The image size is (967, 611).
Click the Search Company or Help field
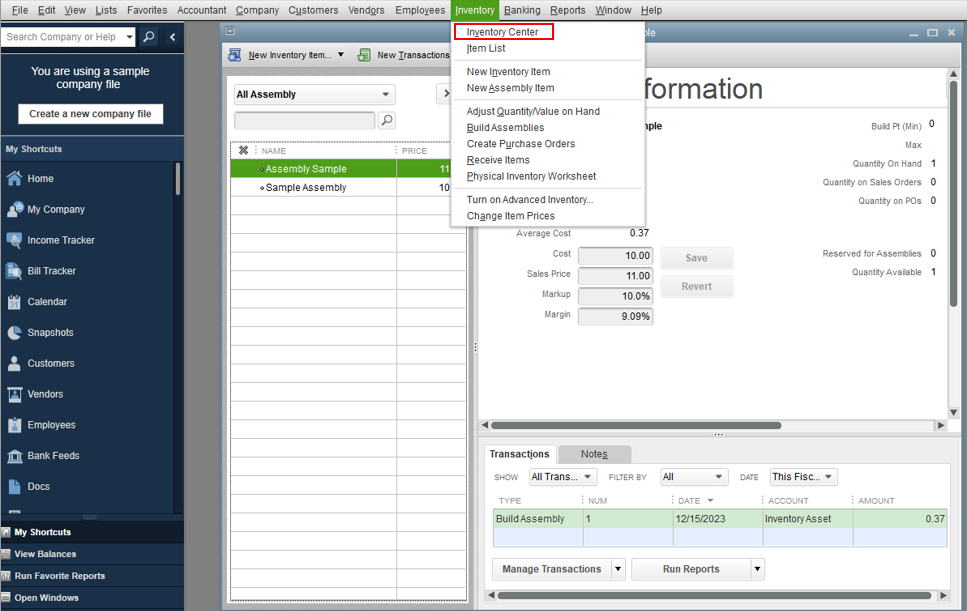(x=62, y=37)
